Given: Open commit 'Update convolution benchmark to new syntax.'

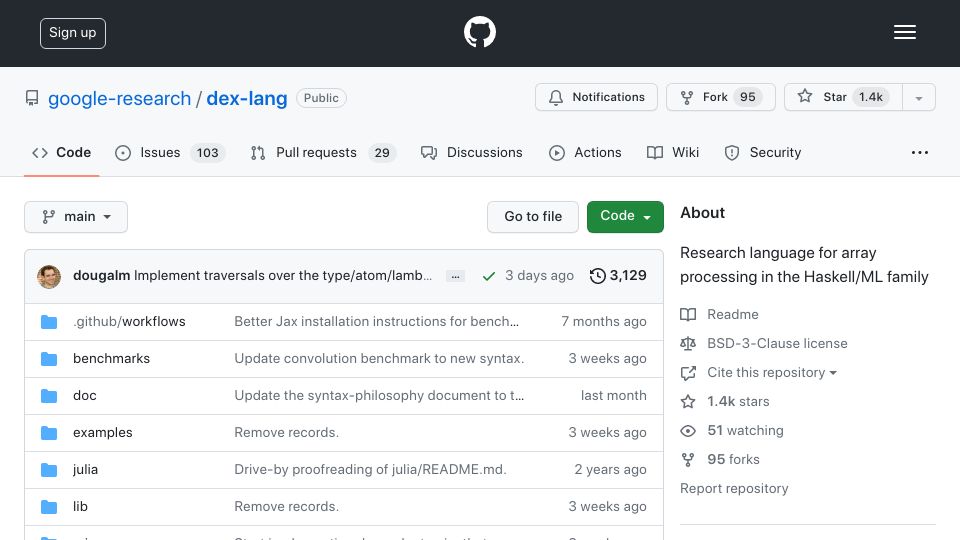Looking at the screenshot, I should click(x=379, y=358).
